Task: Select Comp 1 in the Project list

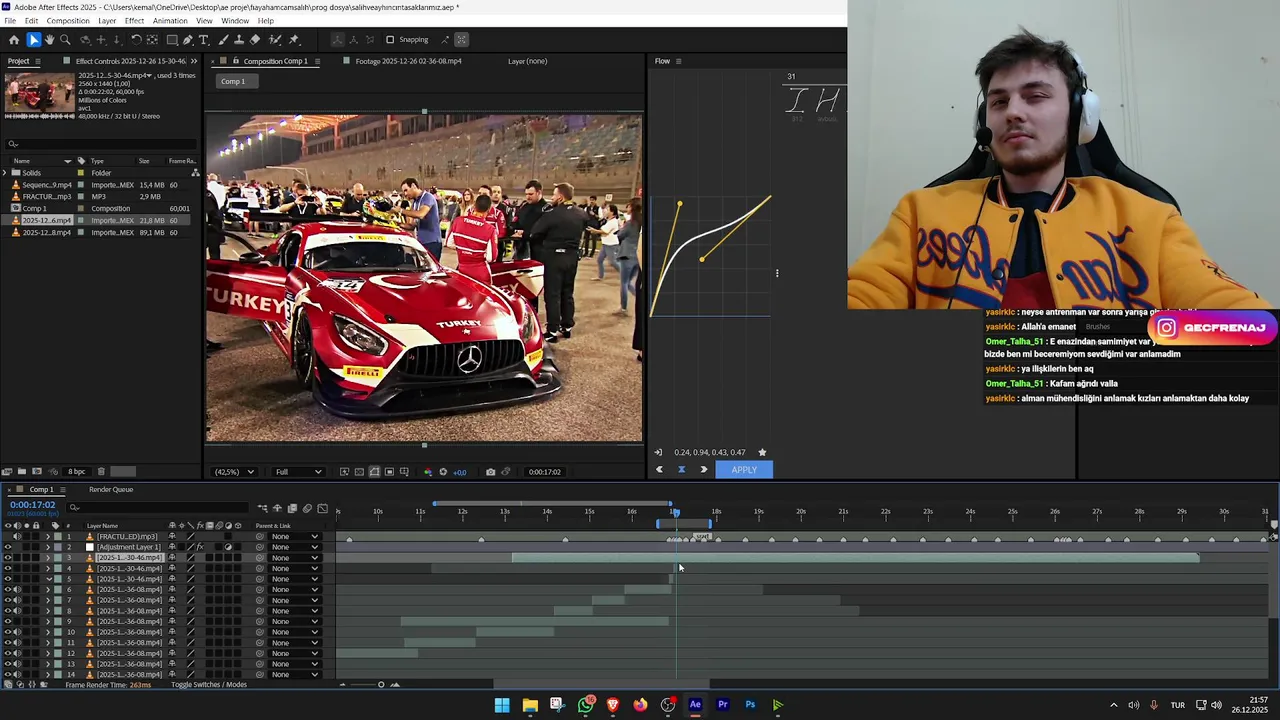Action: 36,208
